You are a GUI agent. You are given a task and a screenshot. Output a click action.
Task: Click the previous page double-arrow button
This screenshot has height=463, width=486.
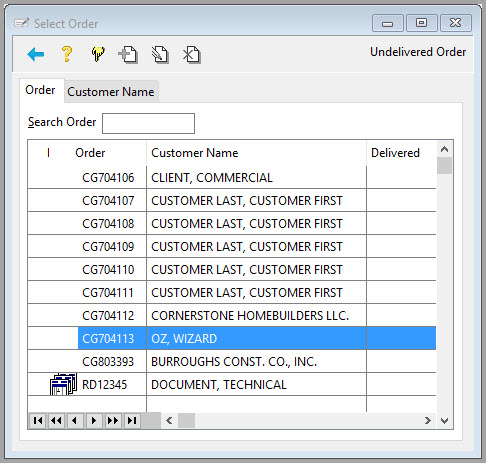pos(56,421)
